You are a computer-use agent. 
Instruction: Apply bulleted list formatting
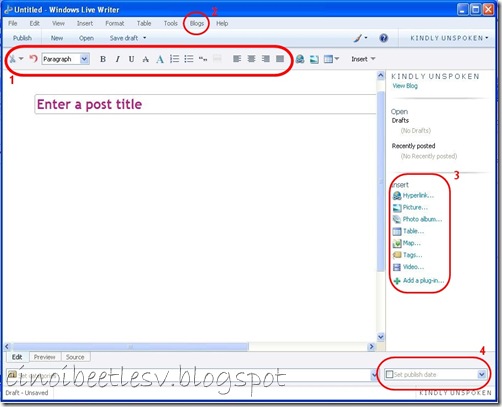click(189, 59)
